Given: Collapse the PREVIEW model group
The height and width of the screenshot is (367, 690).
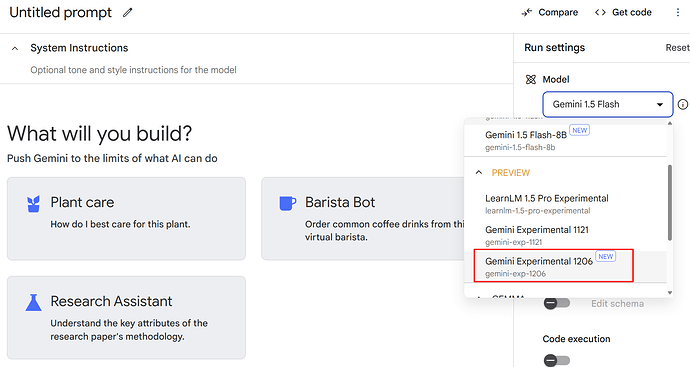Looking at the screenshot, I should point(479,172).
